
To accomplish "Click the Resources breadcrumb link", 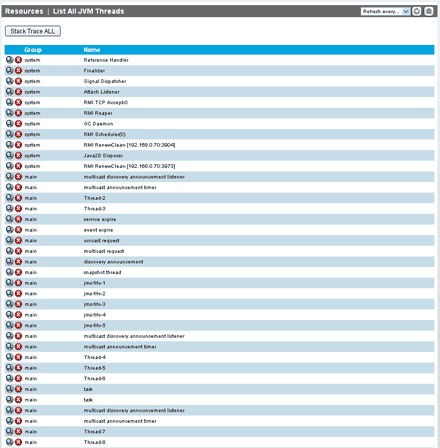I will [24, 11].
